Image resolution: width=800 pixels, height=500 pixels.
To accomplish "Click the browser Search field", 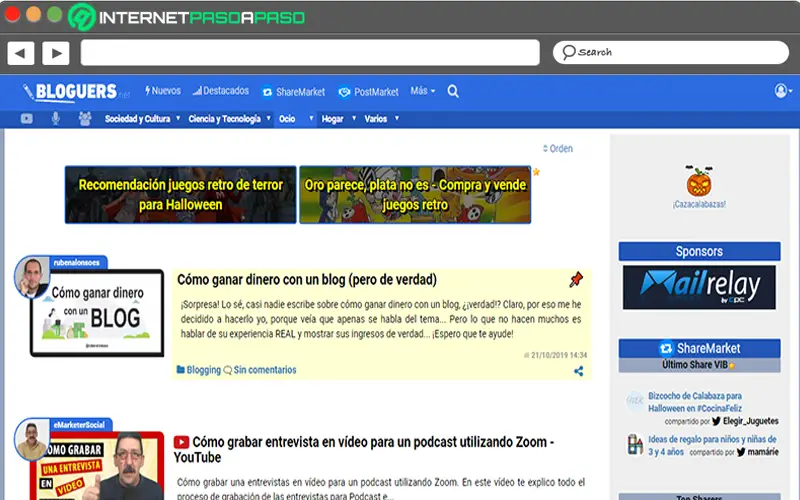I will click(x=670, y=53).
